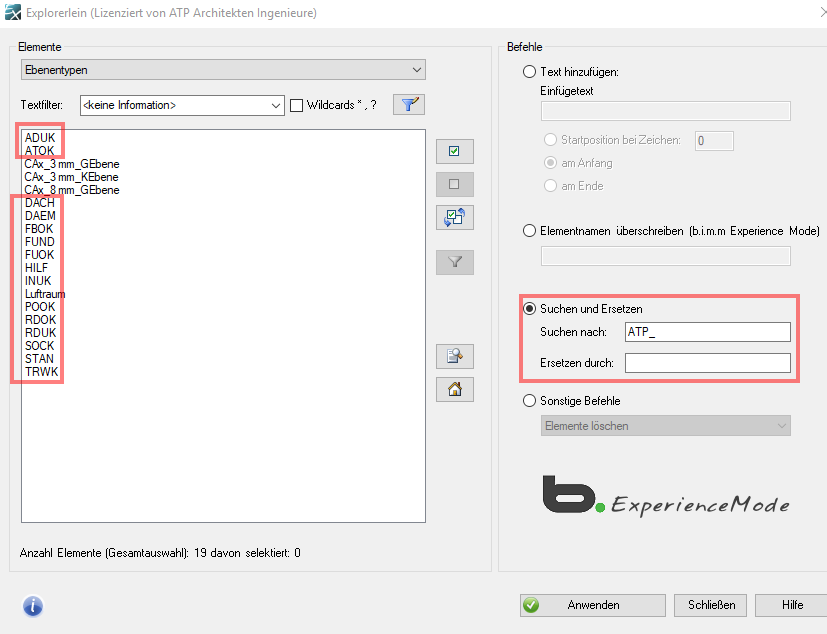Viewport: 827px width, 634px height.
Task: Open the Ebenentypen dropdown
Action: click(223, 69)
